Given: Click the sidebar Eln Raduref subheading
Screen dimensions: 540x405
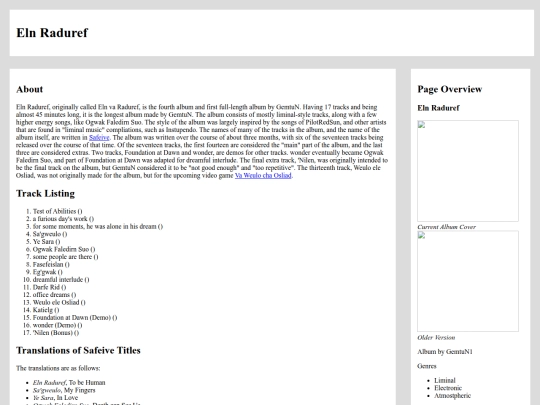Looking at the screenshot, I should coord(438,108).
